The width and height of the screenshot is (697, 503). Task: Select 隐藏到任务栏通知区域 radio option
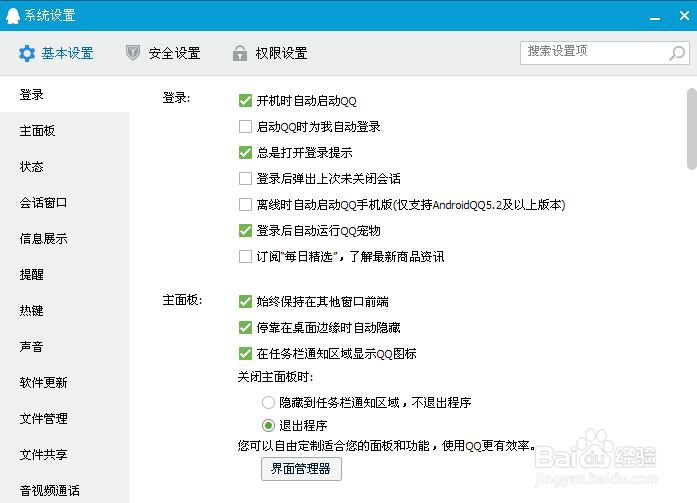268,403
